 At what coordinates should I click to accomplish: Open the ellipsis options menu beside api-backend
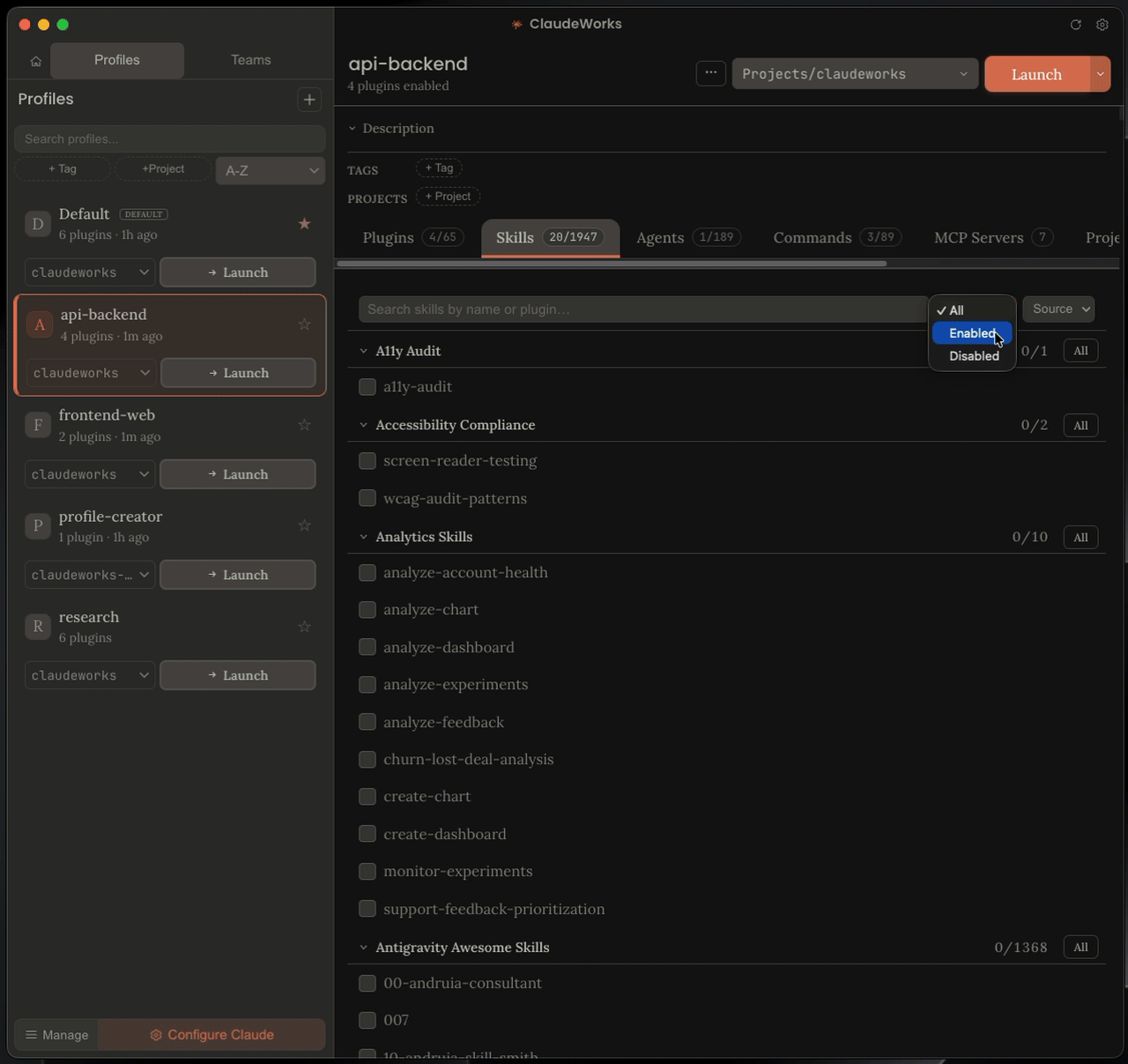click(x=710, y=72)
